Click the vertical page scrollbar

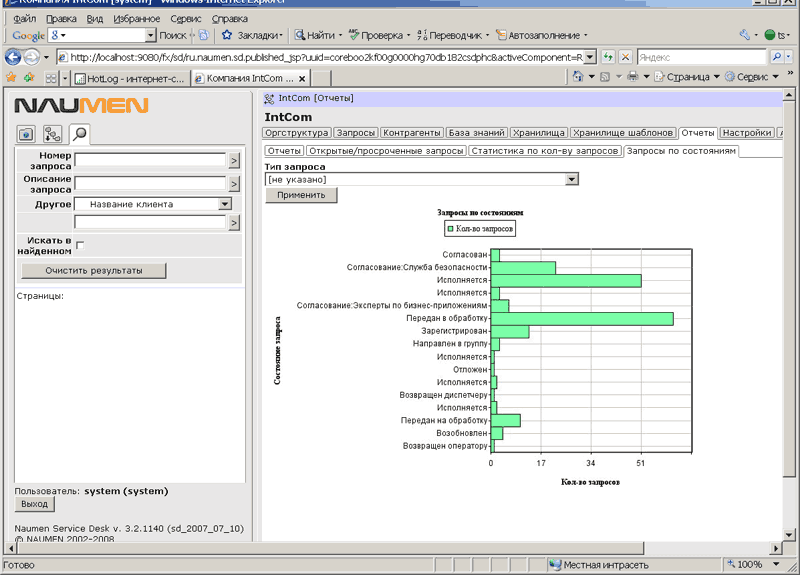pos(789,291)
